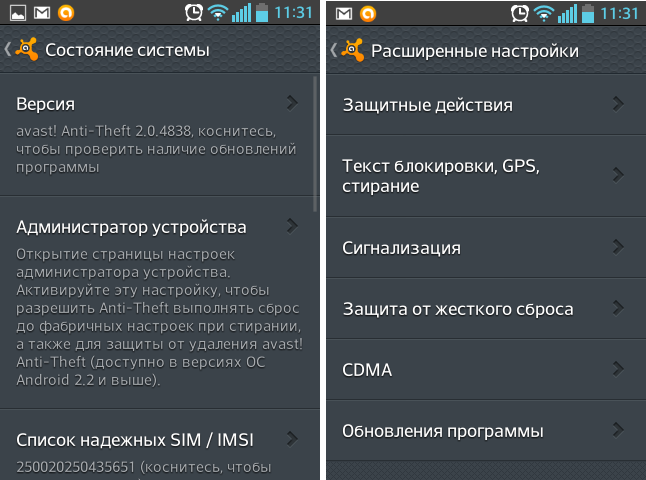Tap the alarm clock icon in left status bar
This screenshot has height=480, width=646.
click(x=195, y=13)
